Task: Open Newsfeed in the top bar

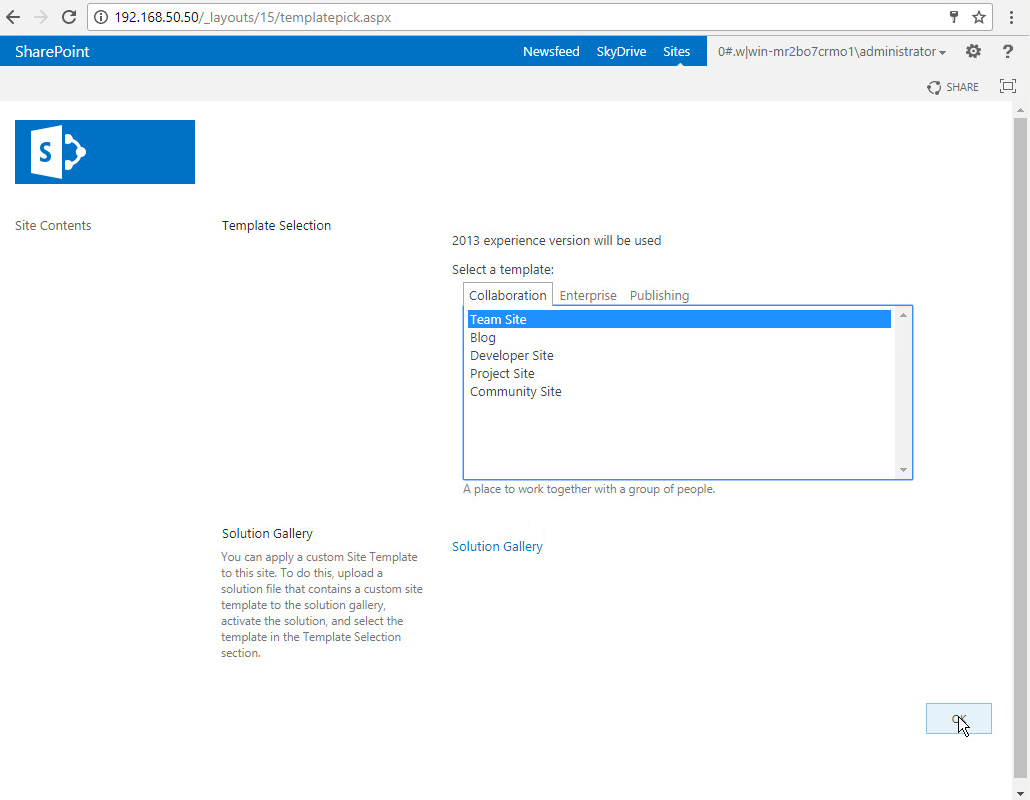Action: (x=551, y=52)
